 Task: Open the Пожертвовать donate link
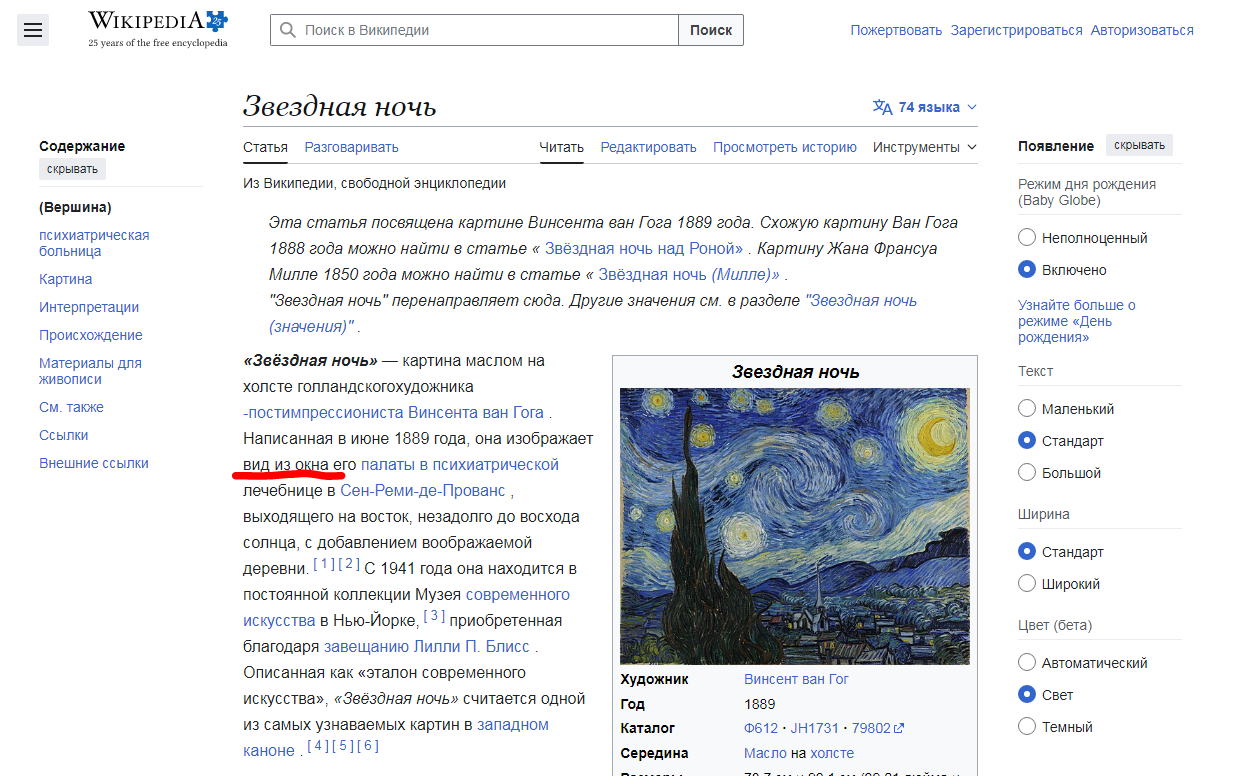[896, 30]
